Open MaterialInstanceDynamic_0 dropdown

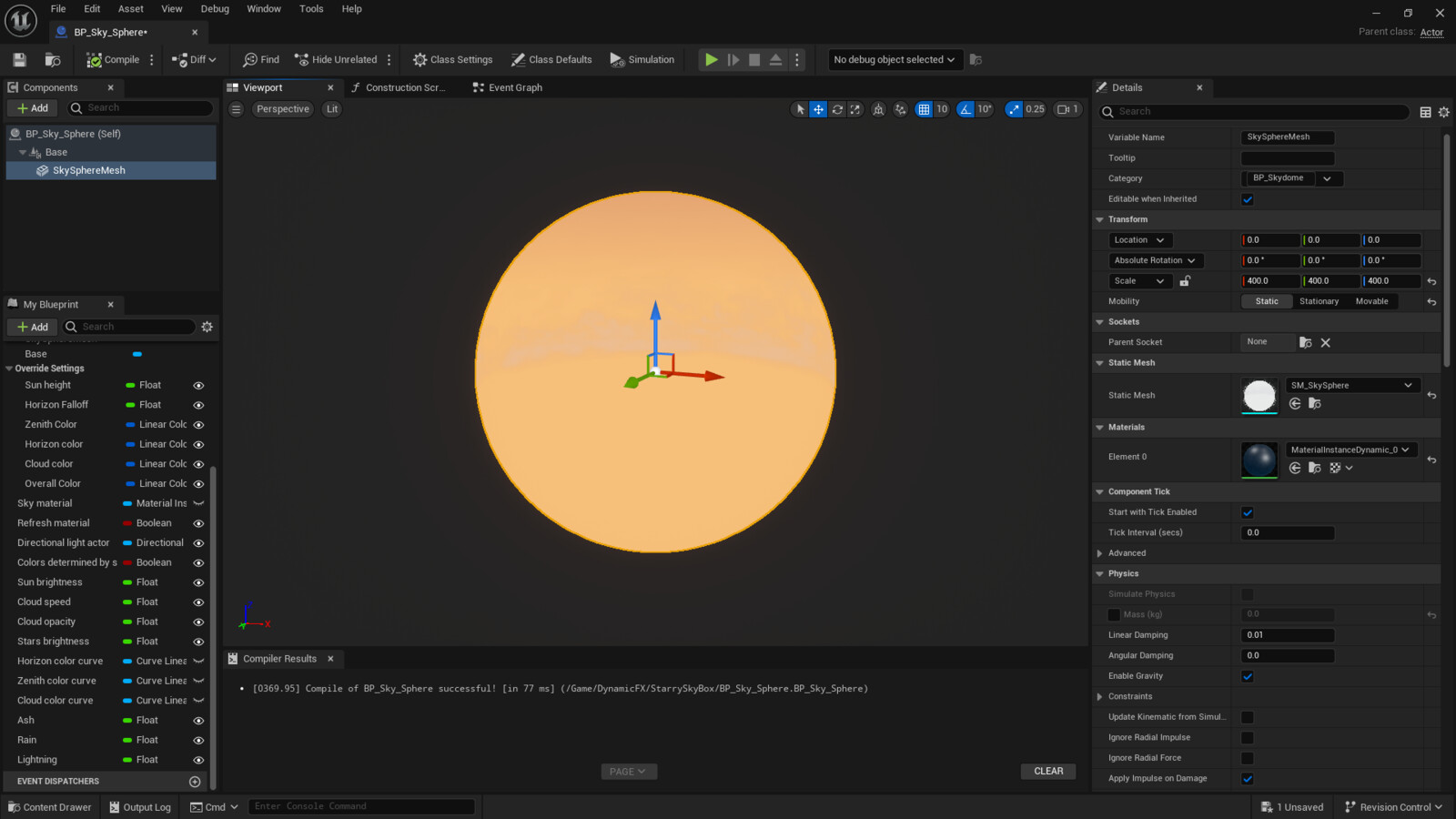click(1350, 450)
